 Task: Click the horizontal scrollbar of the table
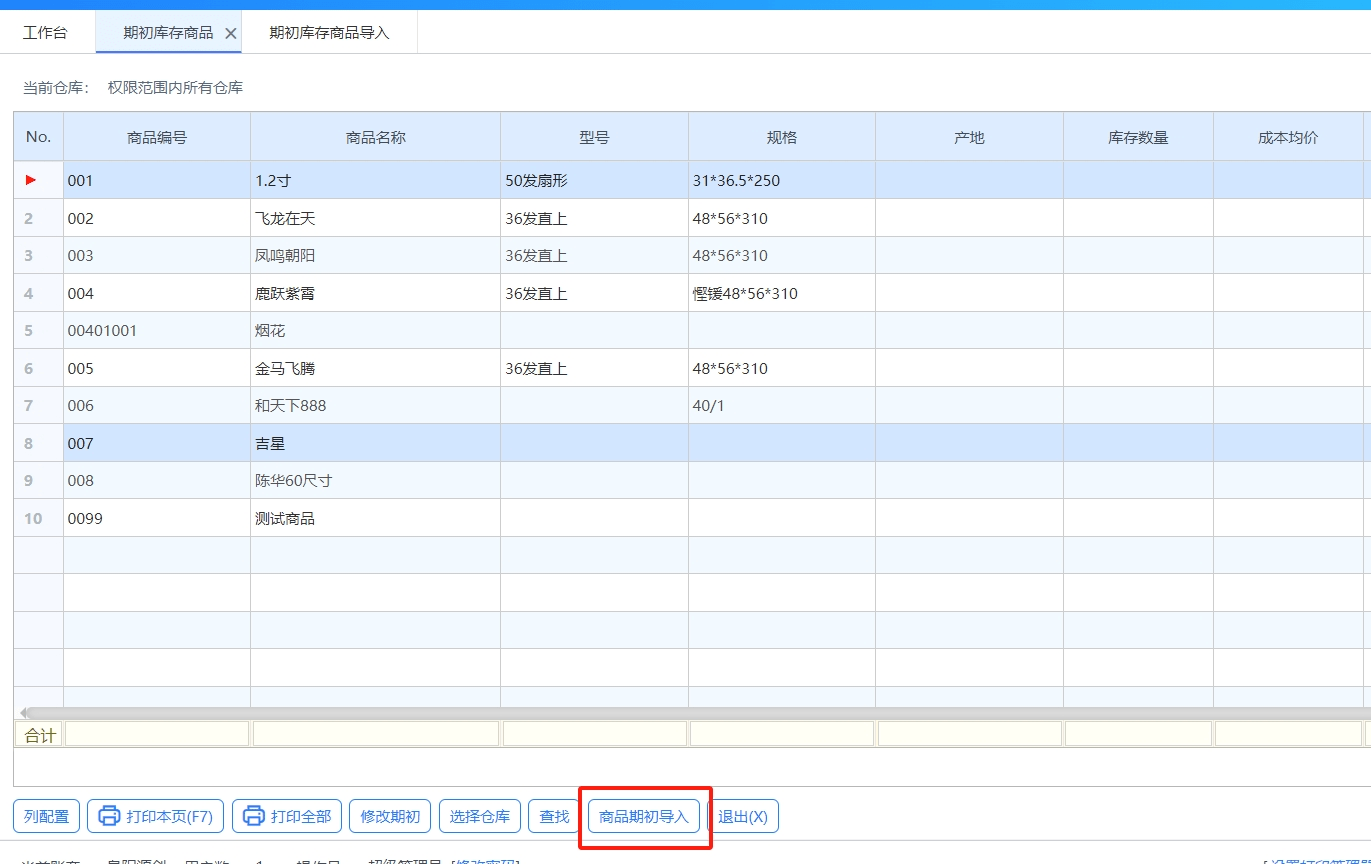click(700, 712)
